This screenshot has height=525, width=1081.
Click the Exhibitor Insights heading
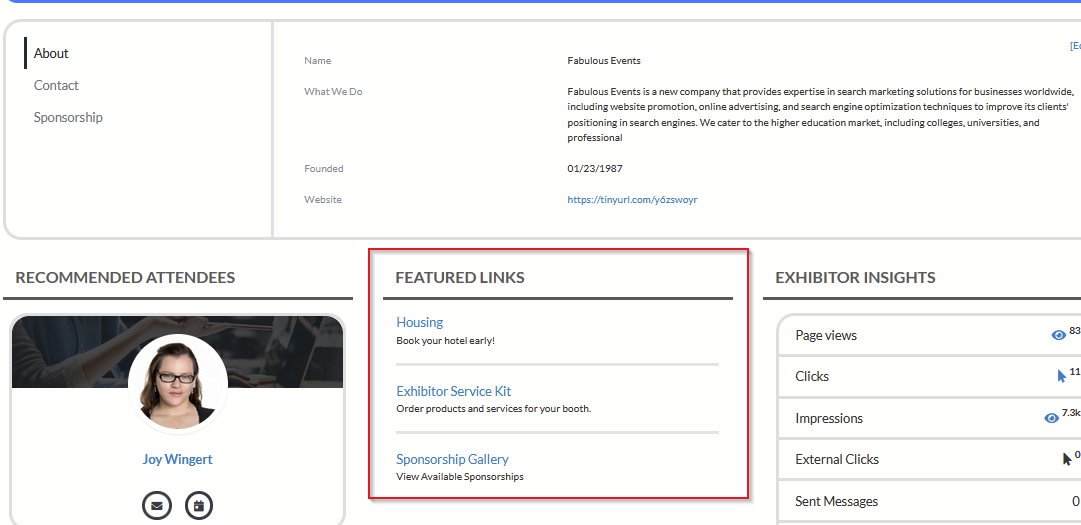[x=855, y=278]
